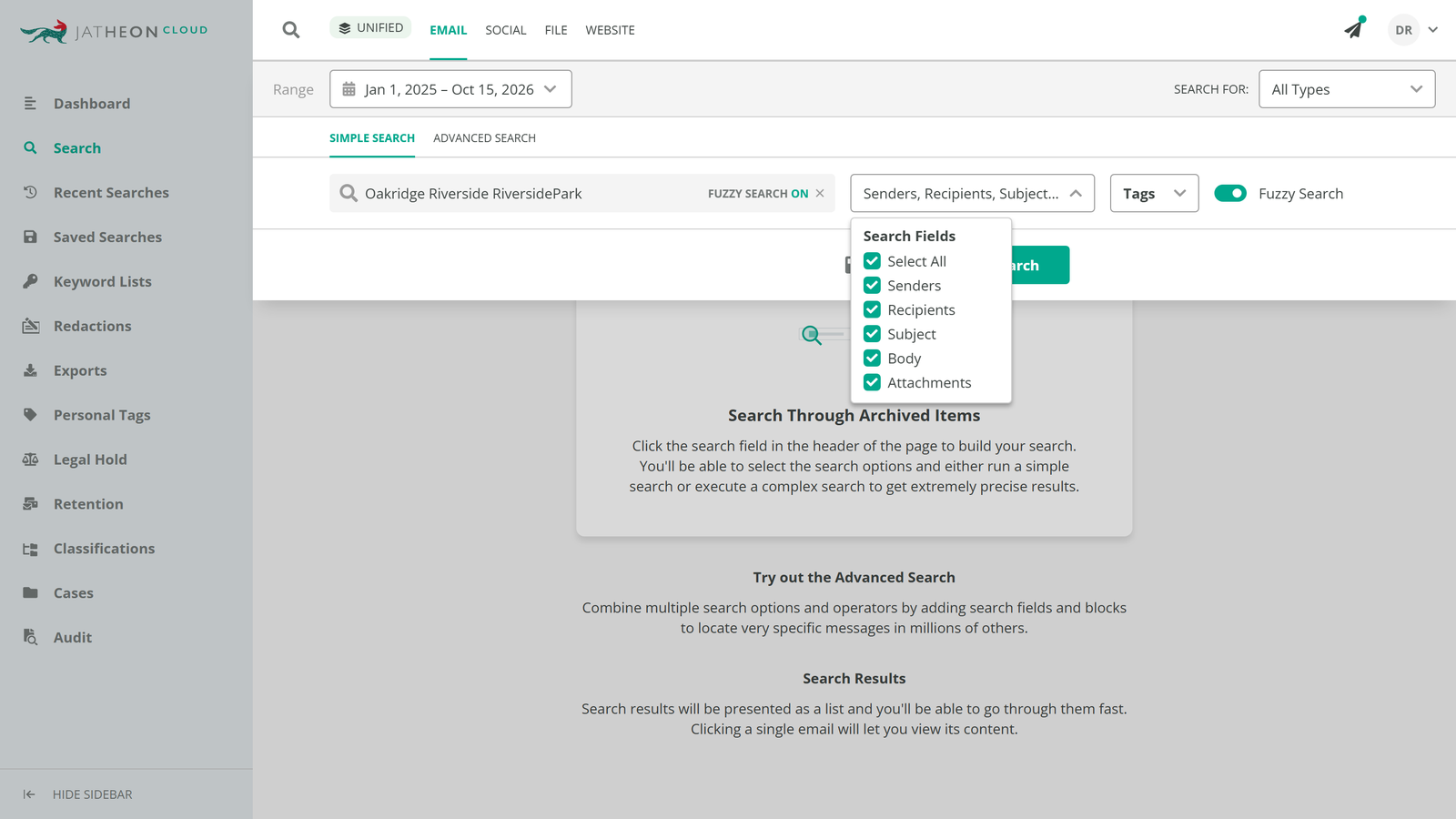Click the Keyword Lists key icon
1456x819 pixels.
30,281
